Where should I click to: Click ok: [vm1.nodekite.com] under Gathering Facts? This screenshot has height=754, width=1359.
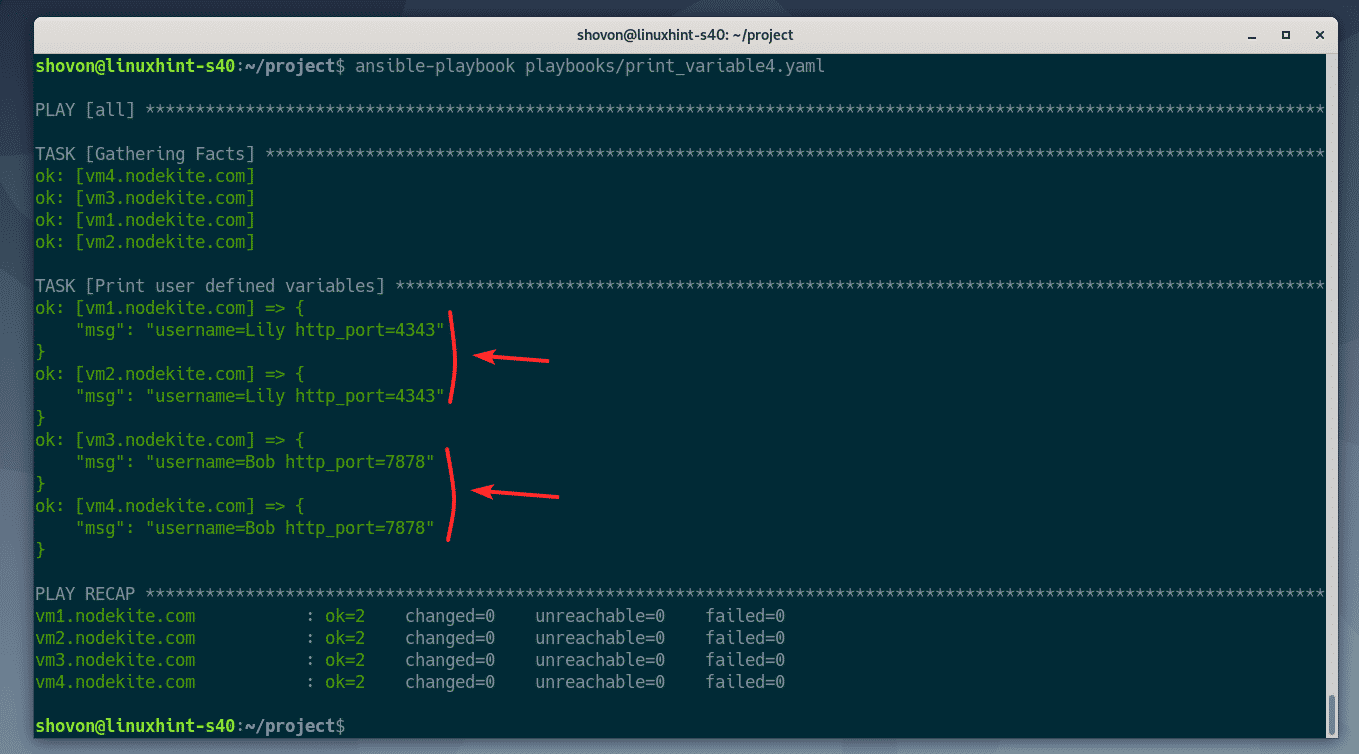(145, 220)
